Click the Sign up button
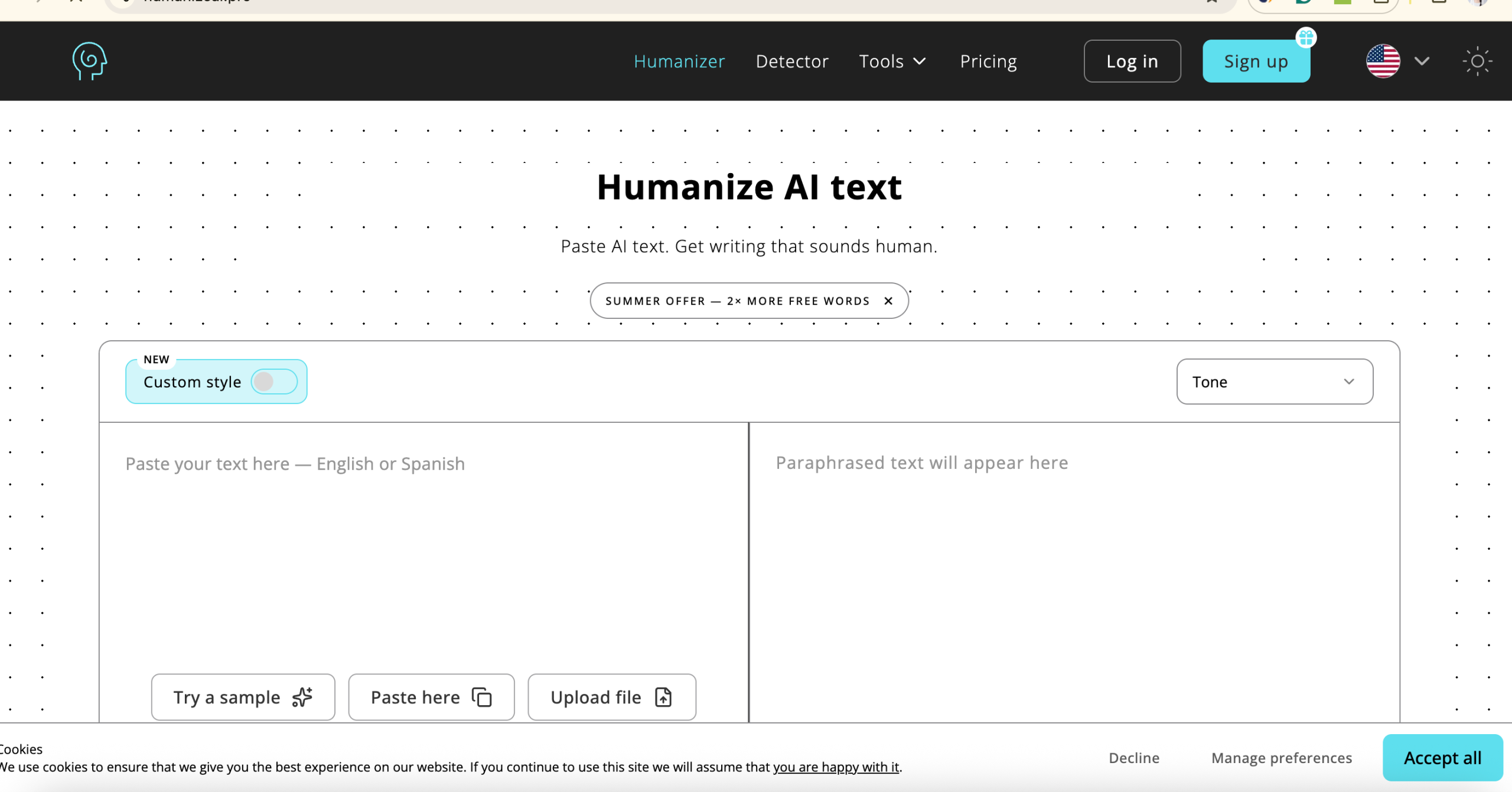 pyautogui.click(x=1256, y=61)
